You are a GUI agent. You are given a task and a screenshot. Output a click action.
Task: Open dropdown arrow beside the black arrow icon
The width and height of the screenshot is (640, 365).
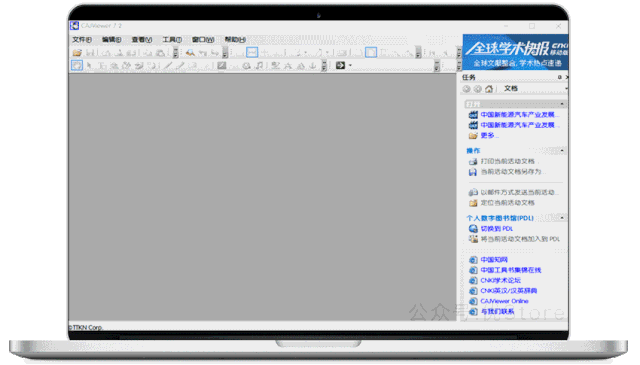pyautogui.click(x=350, y=65)
